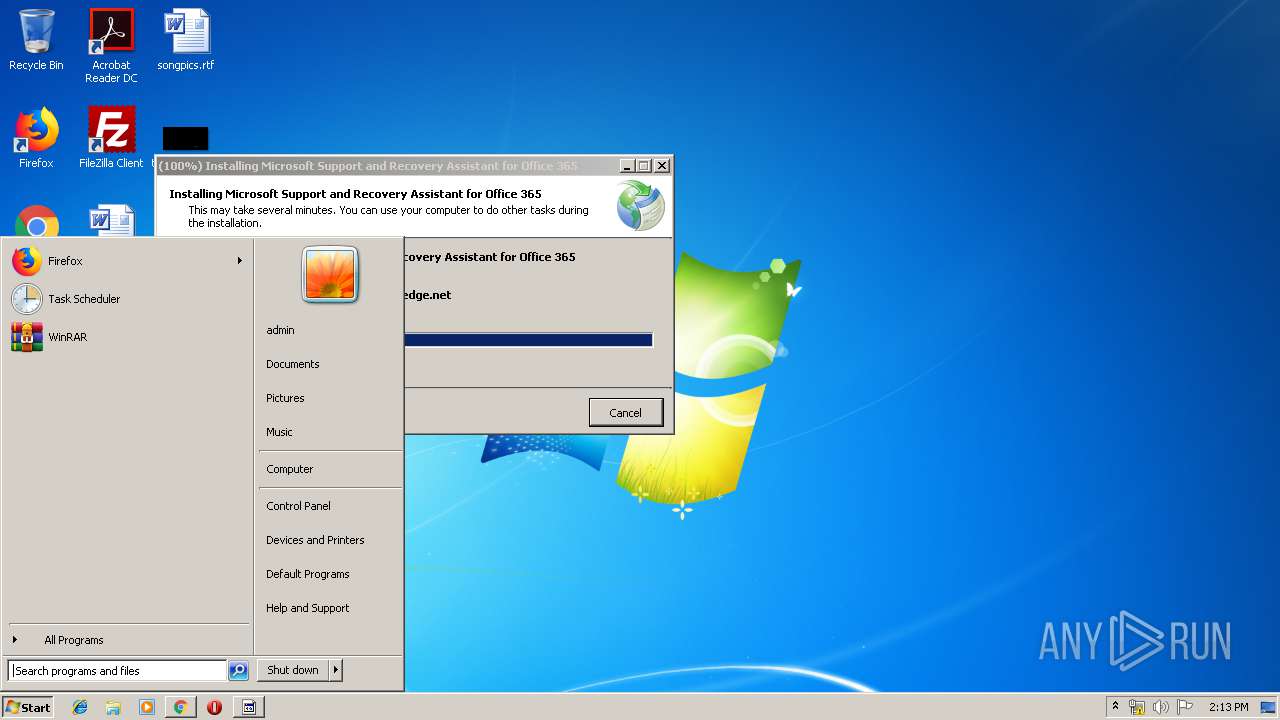Show hidden tray icons
Screen dimensions: 1280x720
pos(1115,707)
